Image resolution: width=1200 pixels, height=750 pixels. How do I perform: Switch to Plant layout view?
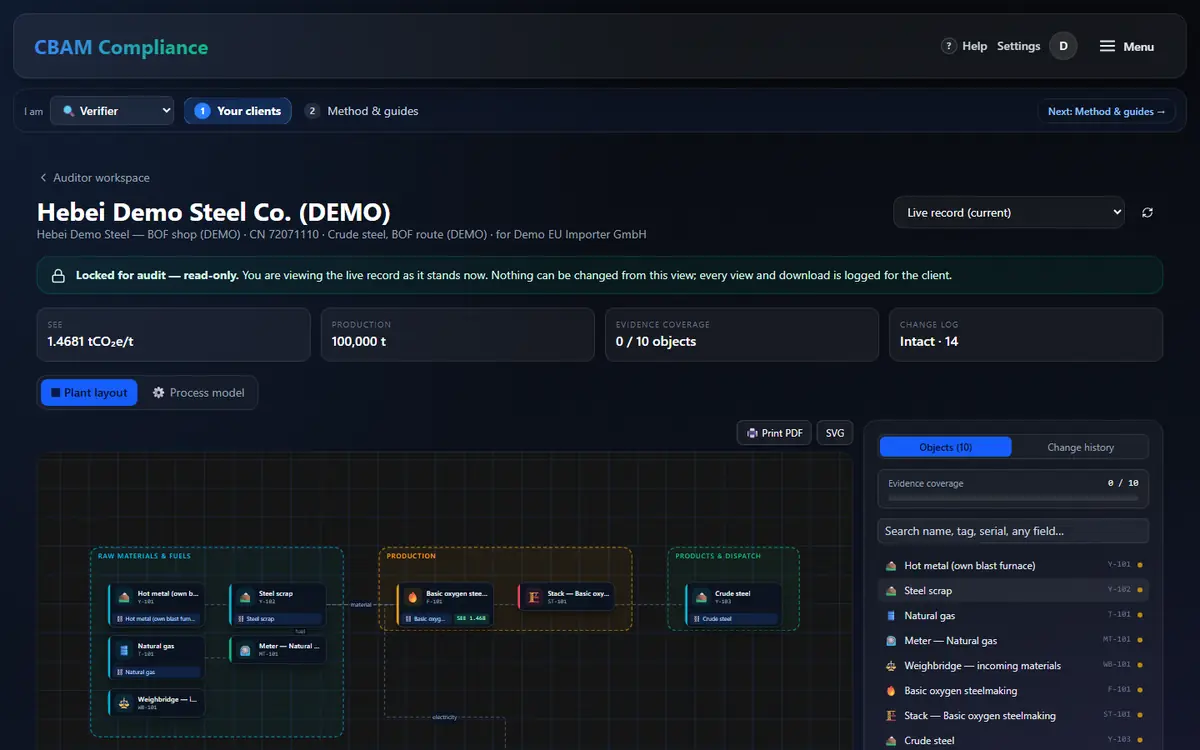point(89,393)
